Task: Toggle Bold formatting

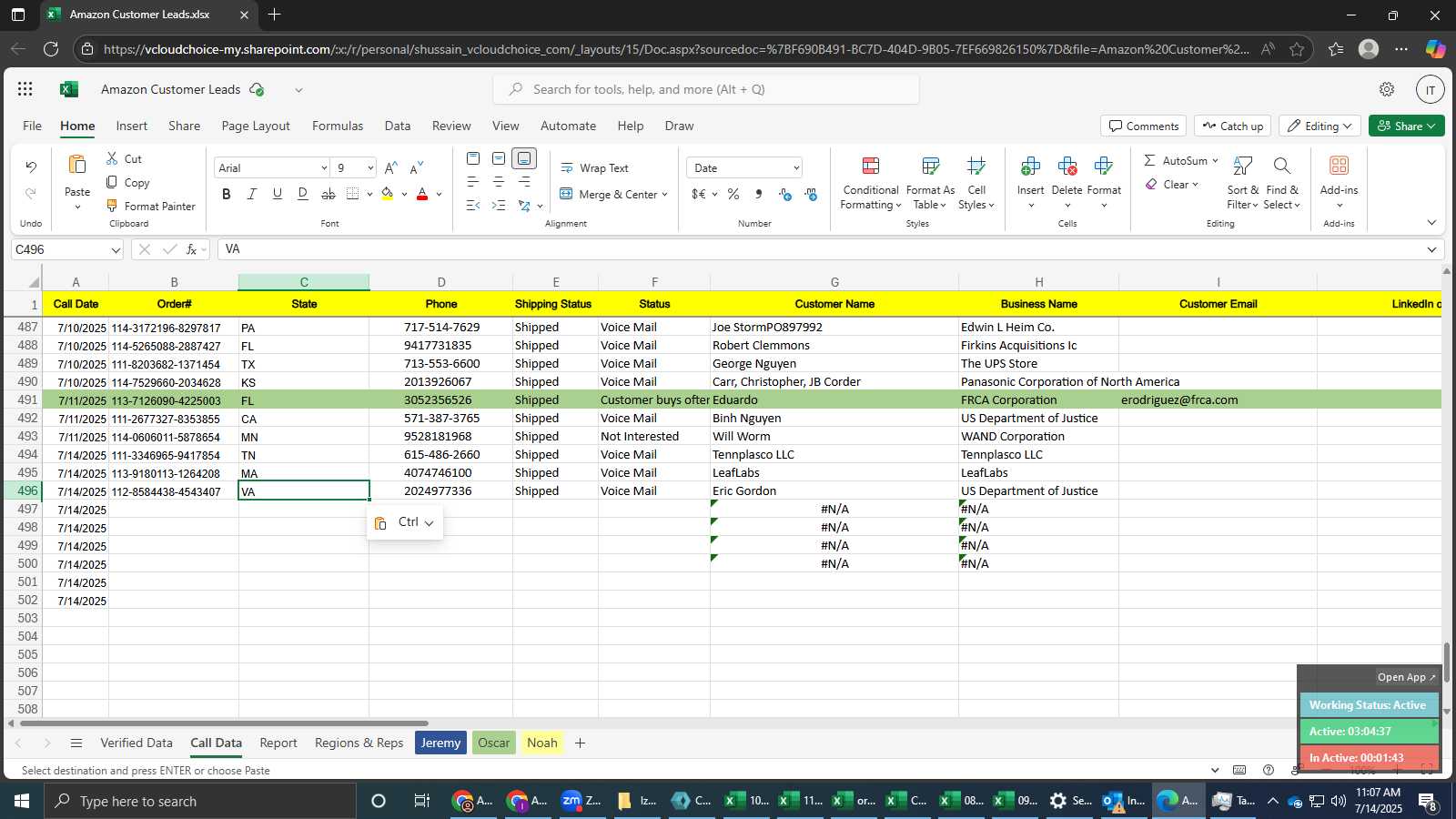Action: pyautogui.click(x=227, y=193)
